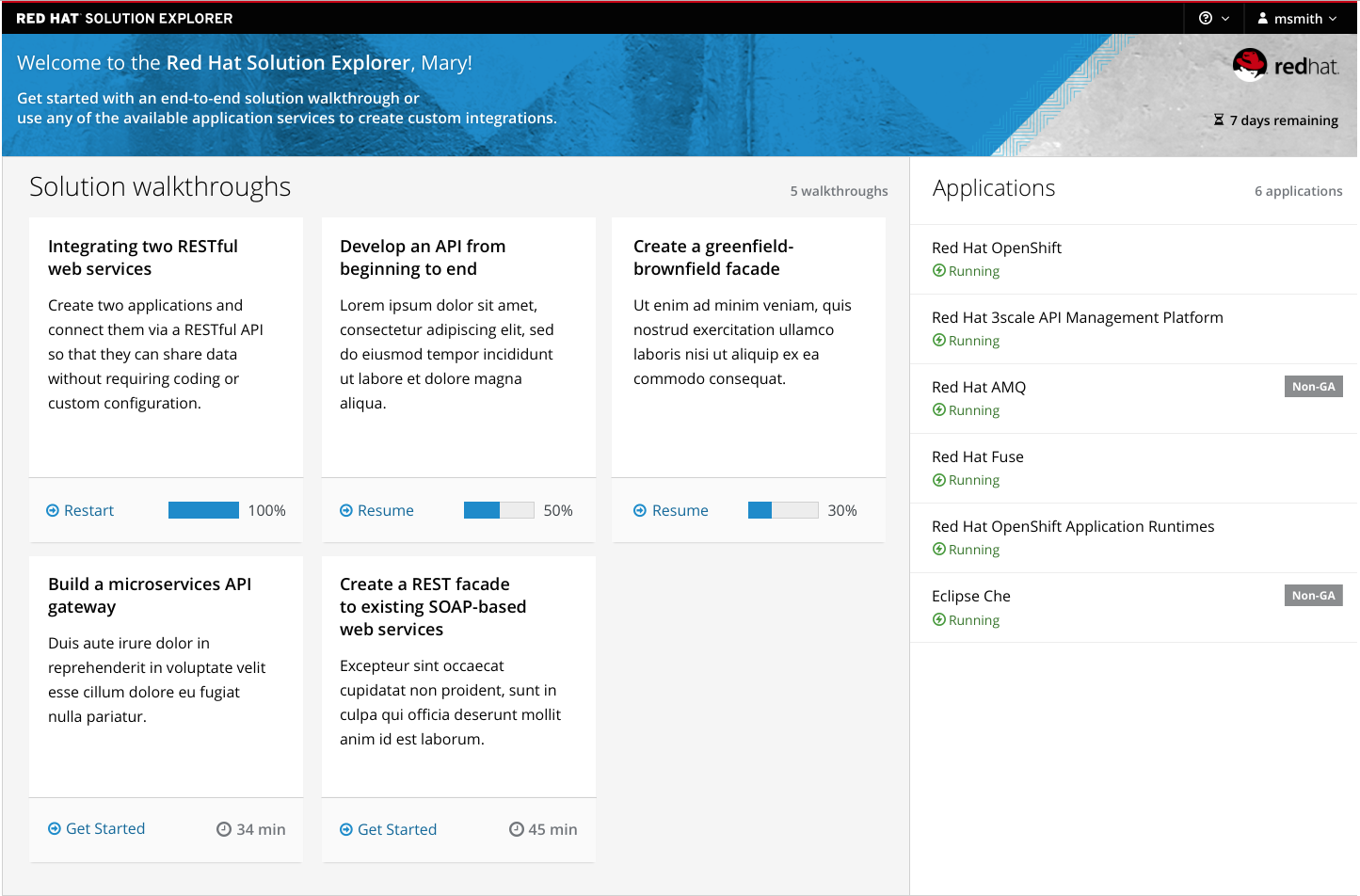Open Red Hat OpenShift Application Runtimes title

pos(1073,526)
